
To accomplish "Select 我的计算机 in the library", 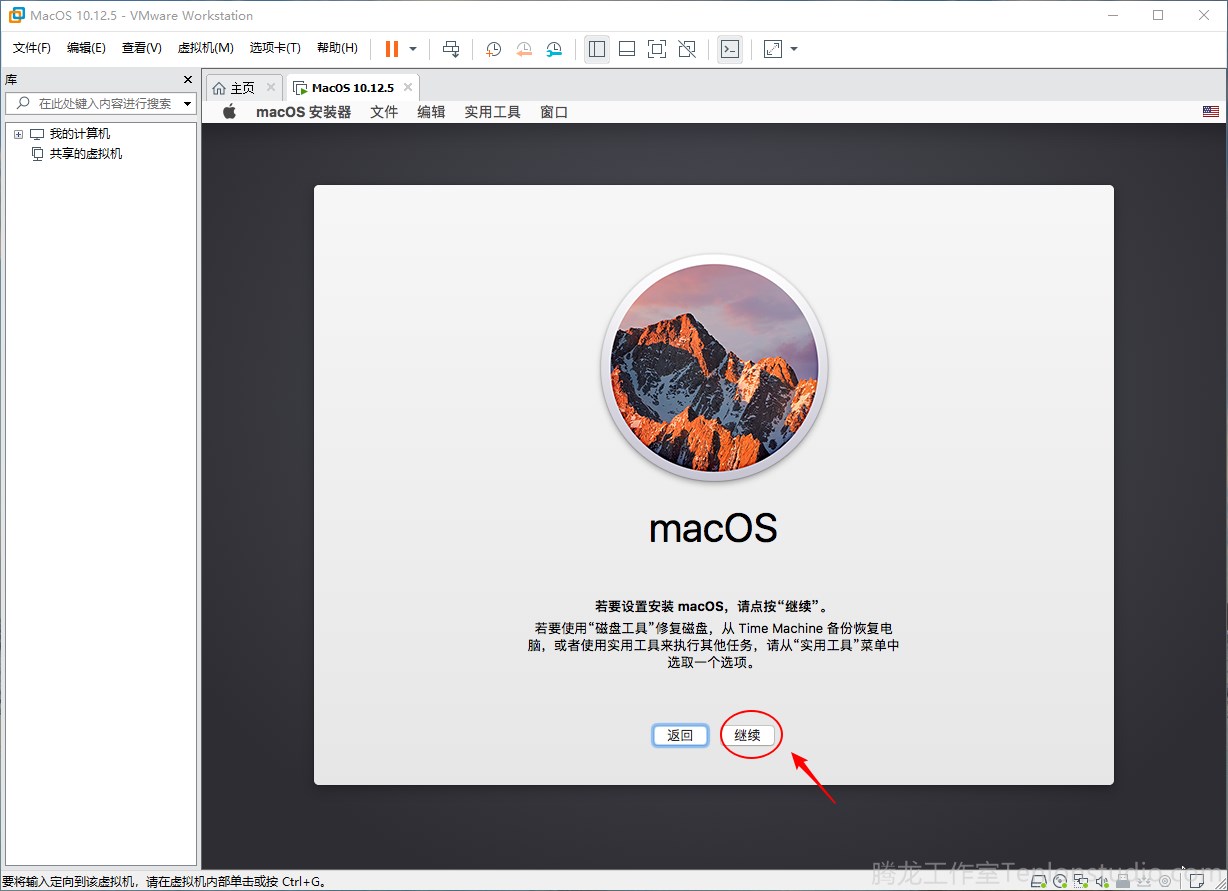I will click(x=80, y=134).
